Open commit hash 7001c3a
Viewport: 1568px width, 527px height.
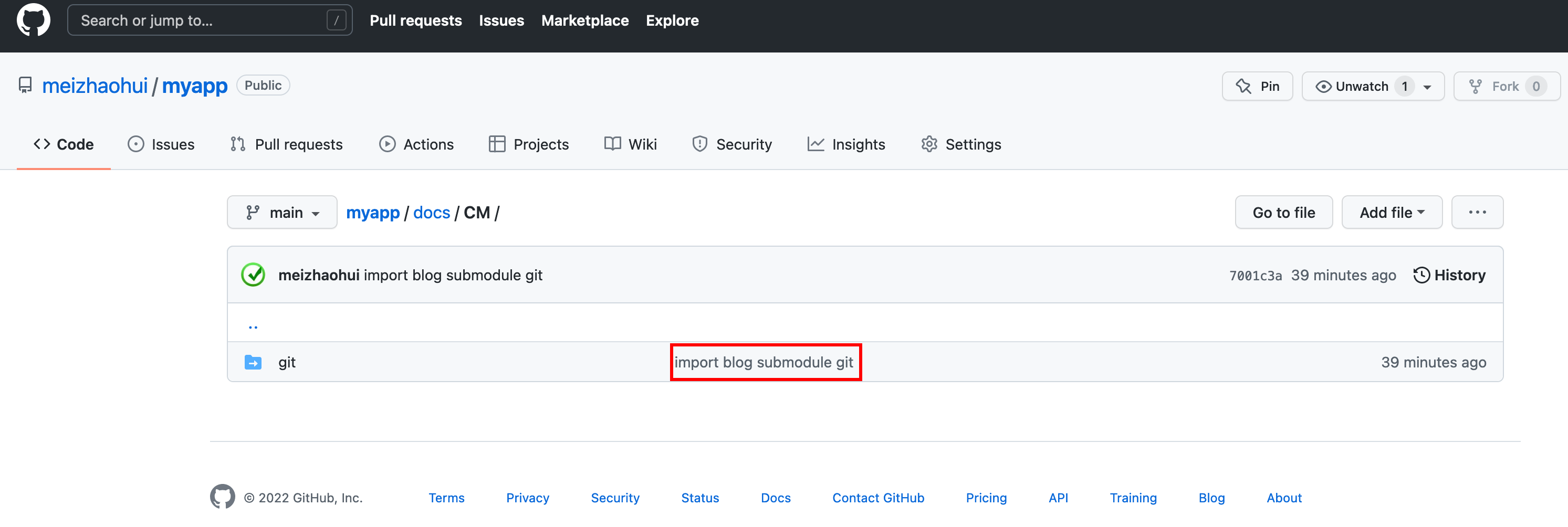click(x=1255, y=276)
